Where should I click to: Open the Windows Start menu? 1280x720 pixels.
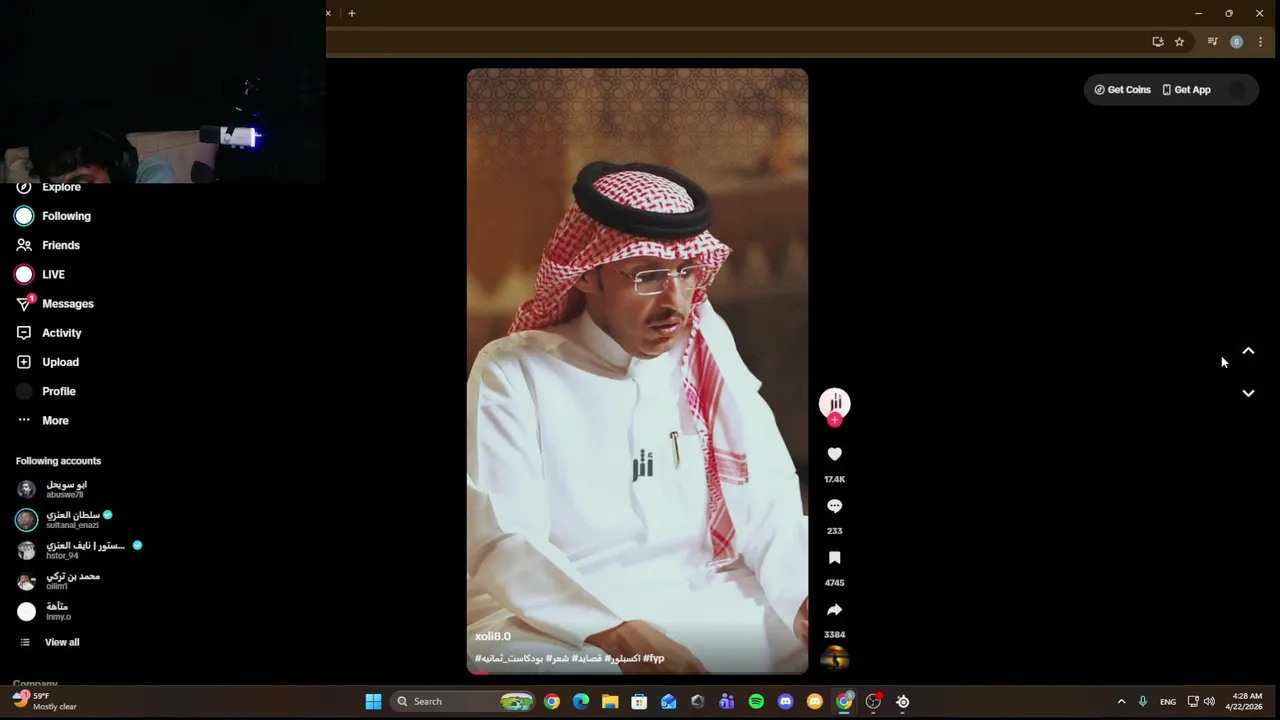pos(373,702)
